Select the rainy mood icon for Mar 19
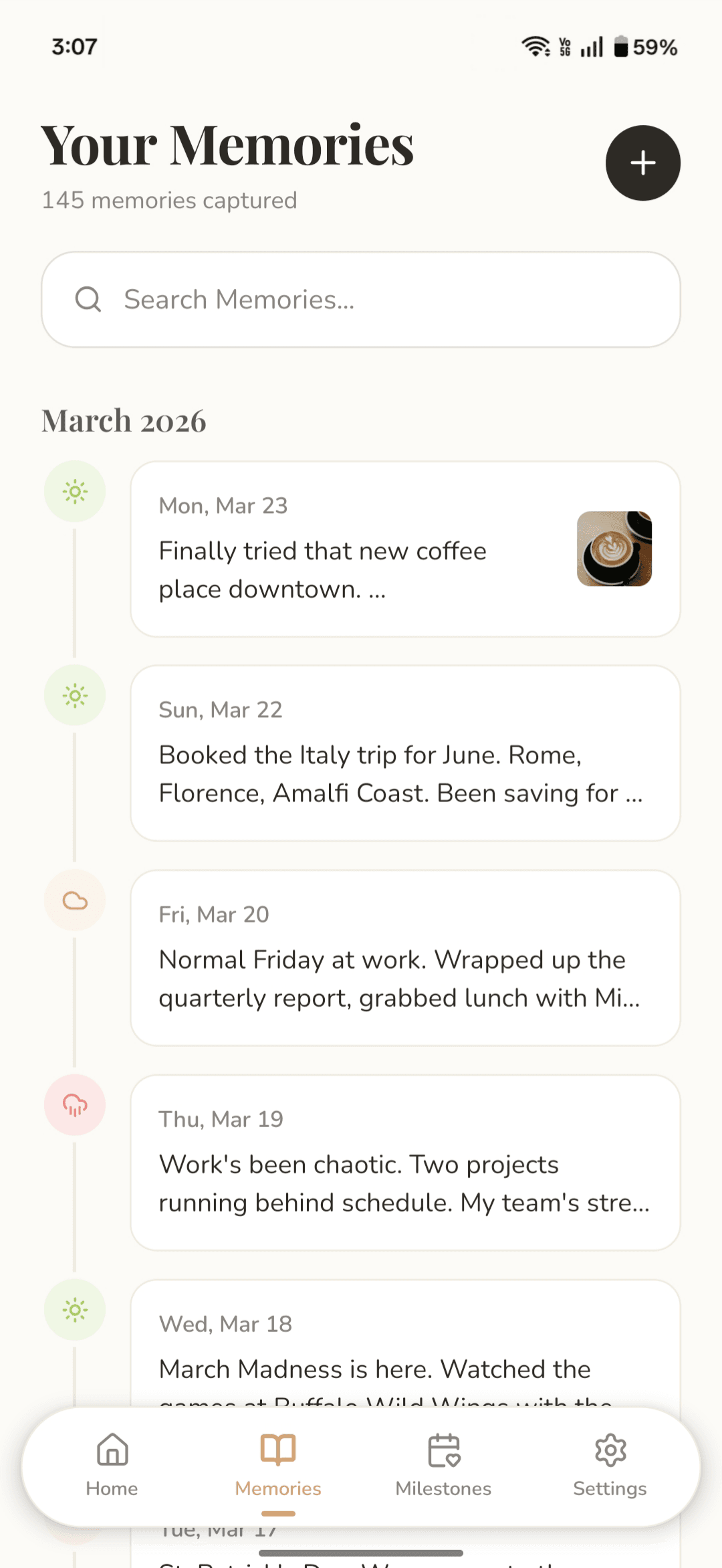Screen dimensions: 722x1568 tap(75, 1105)
